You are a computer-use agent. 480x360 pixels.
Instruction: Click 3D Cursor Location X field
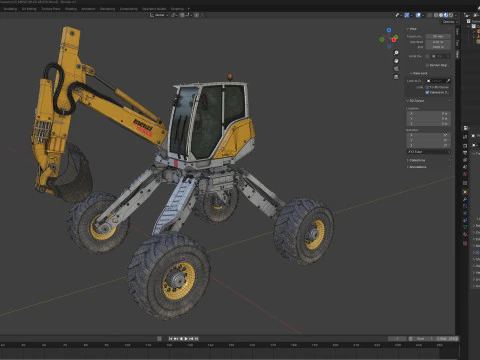tap(428, 114)
